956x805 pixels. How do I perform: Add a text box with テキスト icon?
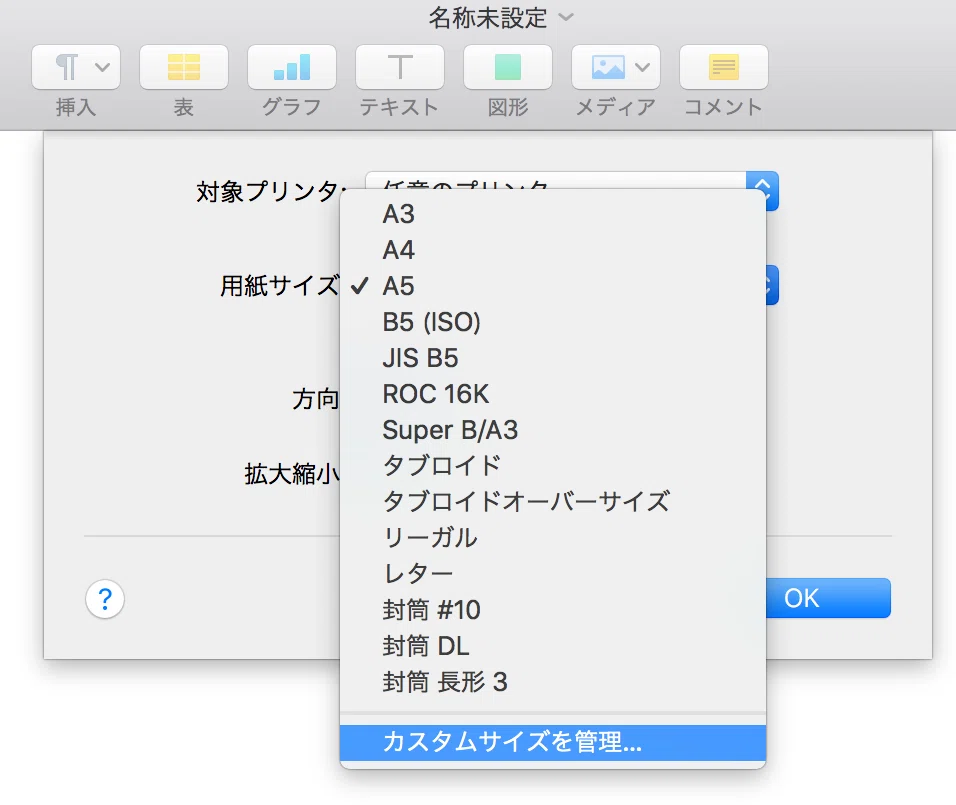(x=399, y=67)
